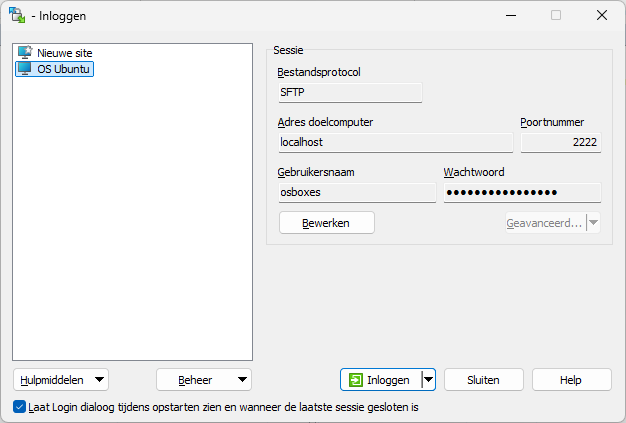626x423 pixels.
Task: Minimize the Inloggen window
Action: pyautogui.click(x=511, y=16)
